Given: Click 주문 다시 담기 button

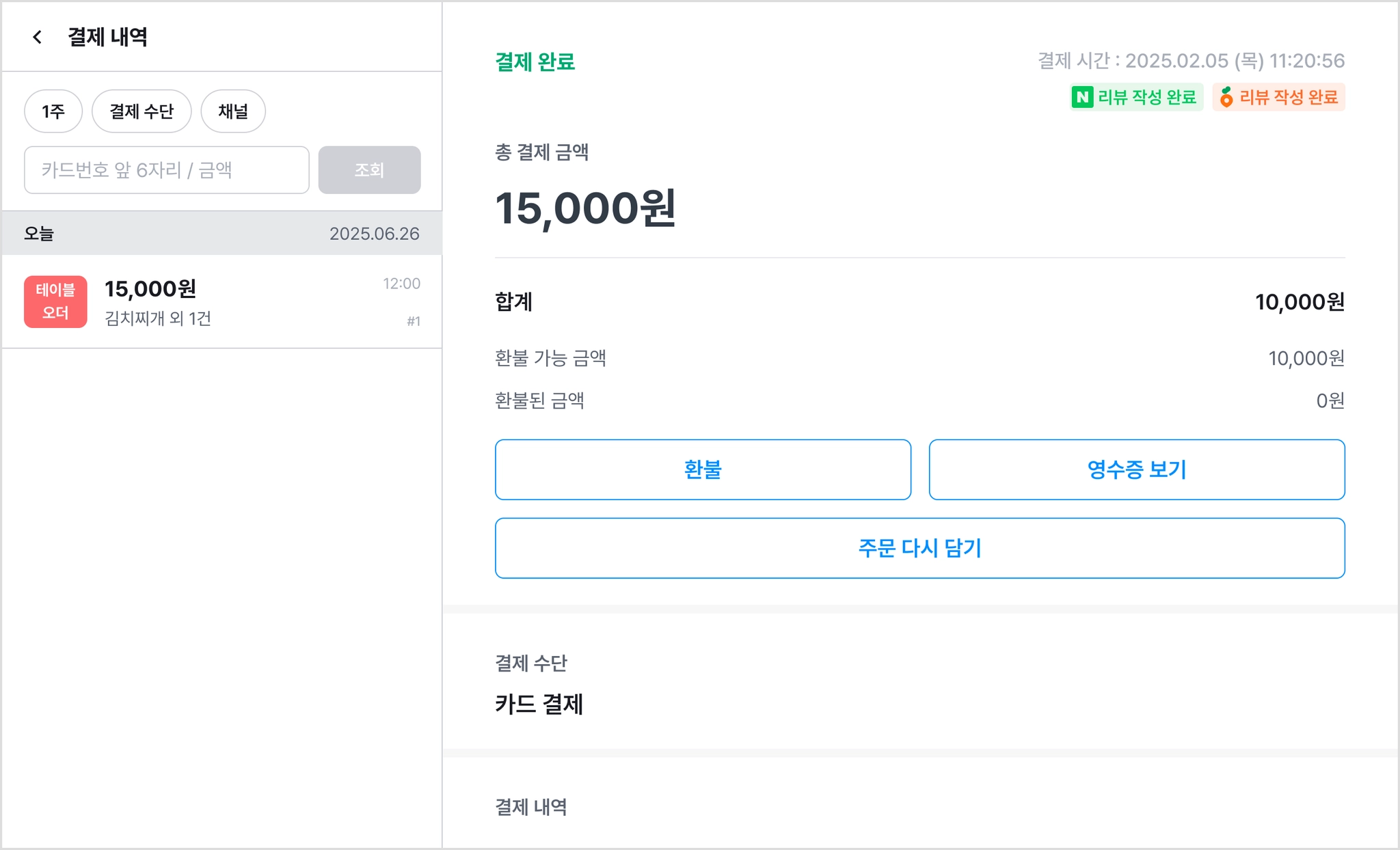Looking at the screenshot, I should pos(919,548).
